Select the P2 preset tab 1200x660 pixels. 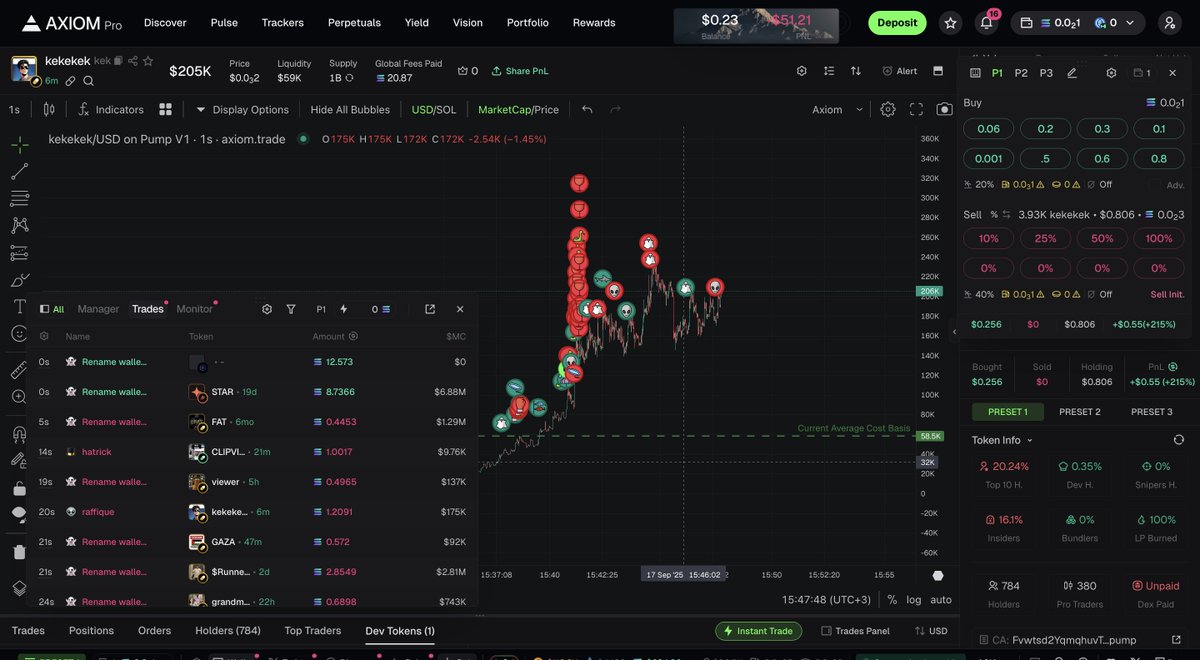[x=1021, y=73]
